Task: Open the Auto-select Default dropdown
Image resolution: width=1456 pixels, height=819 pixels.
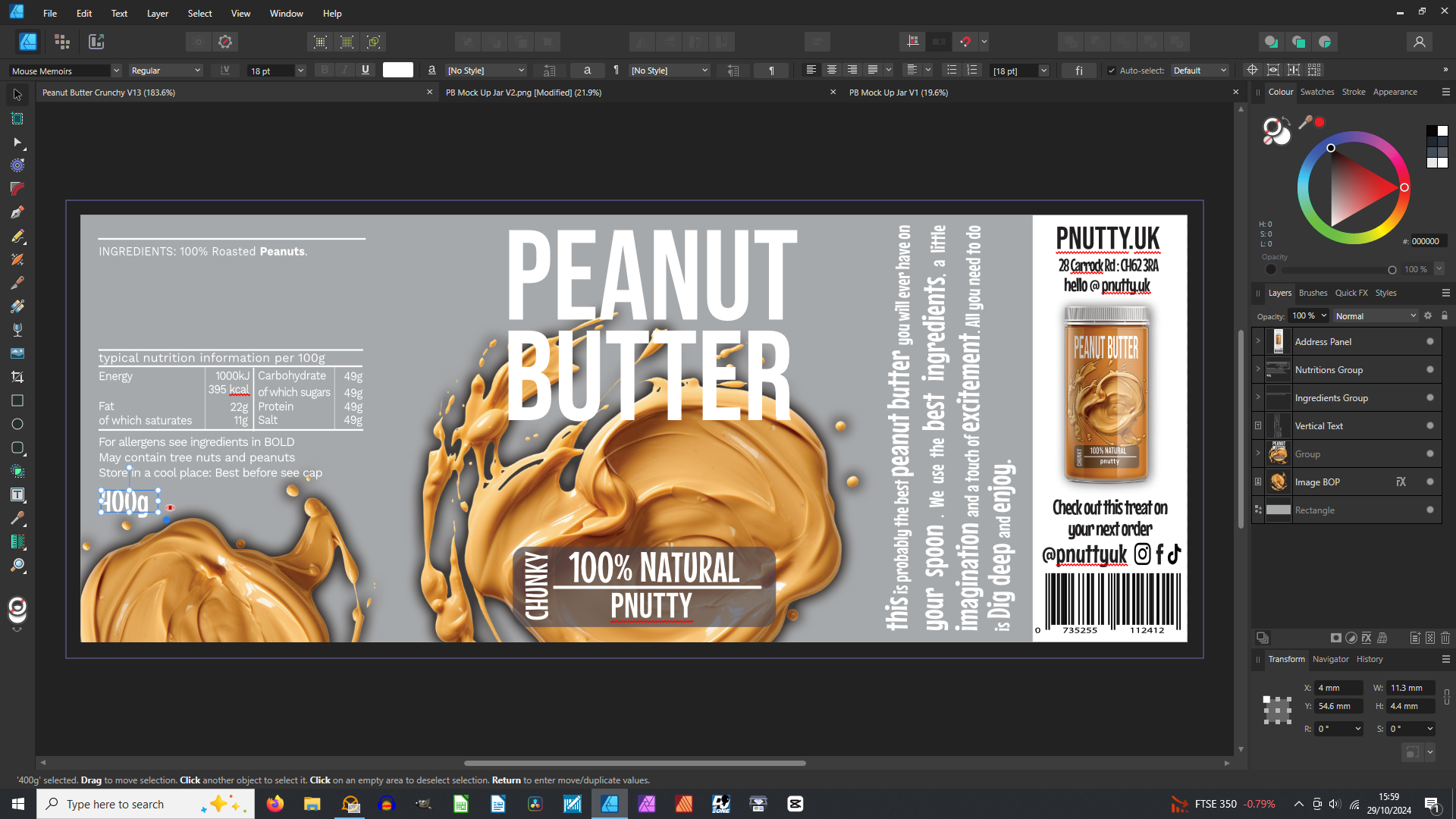Action: tap(1200, 71)
